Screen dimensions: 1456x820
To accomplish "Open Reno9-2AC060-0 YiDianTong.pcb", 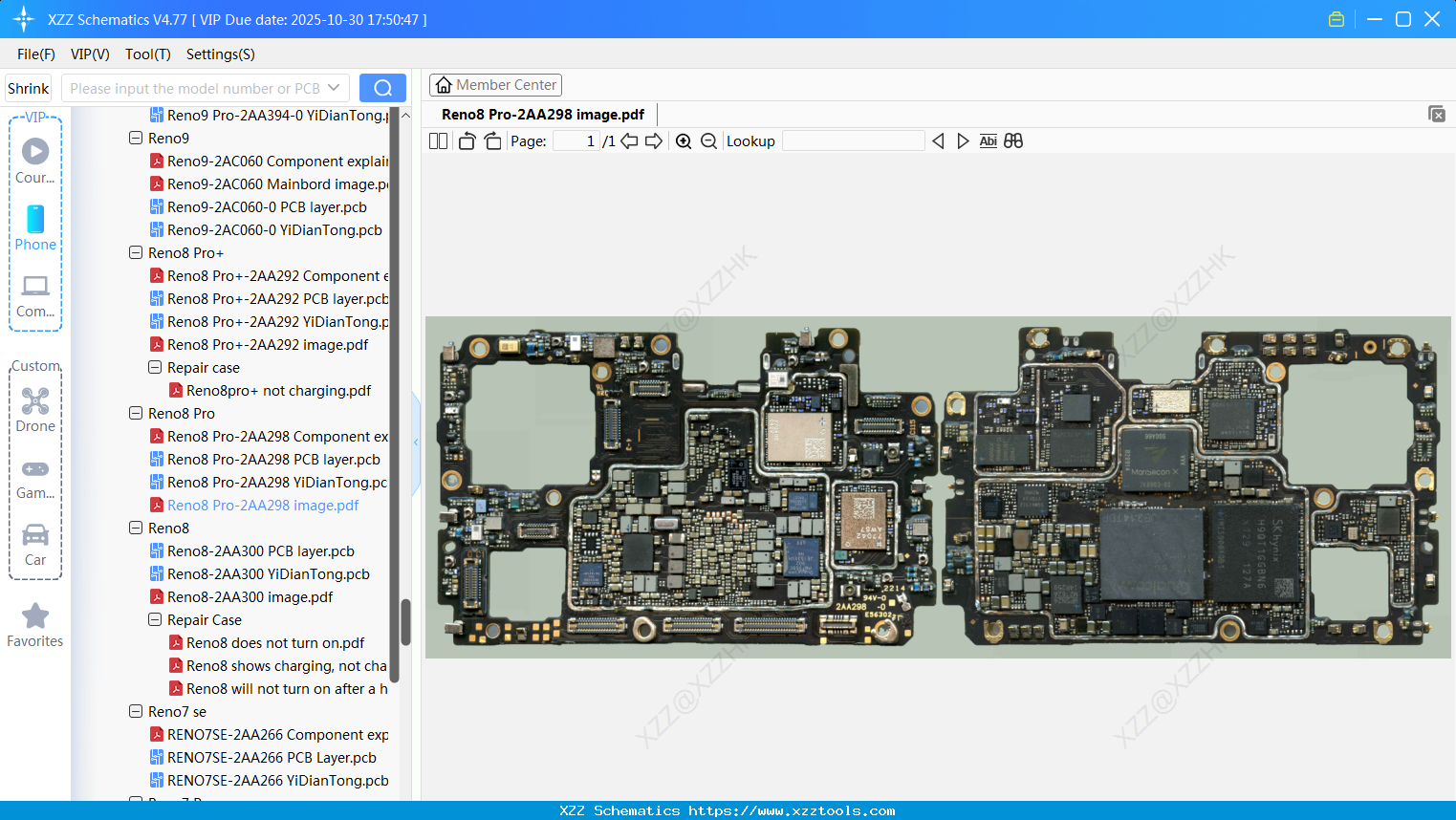I will point(266,229).
